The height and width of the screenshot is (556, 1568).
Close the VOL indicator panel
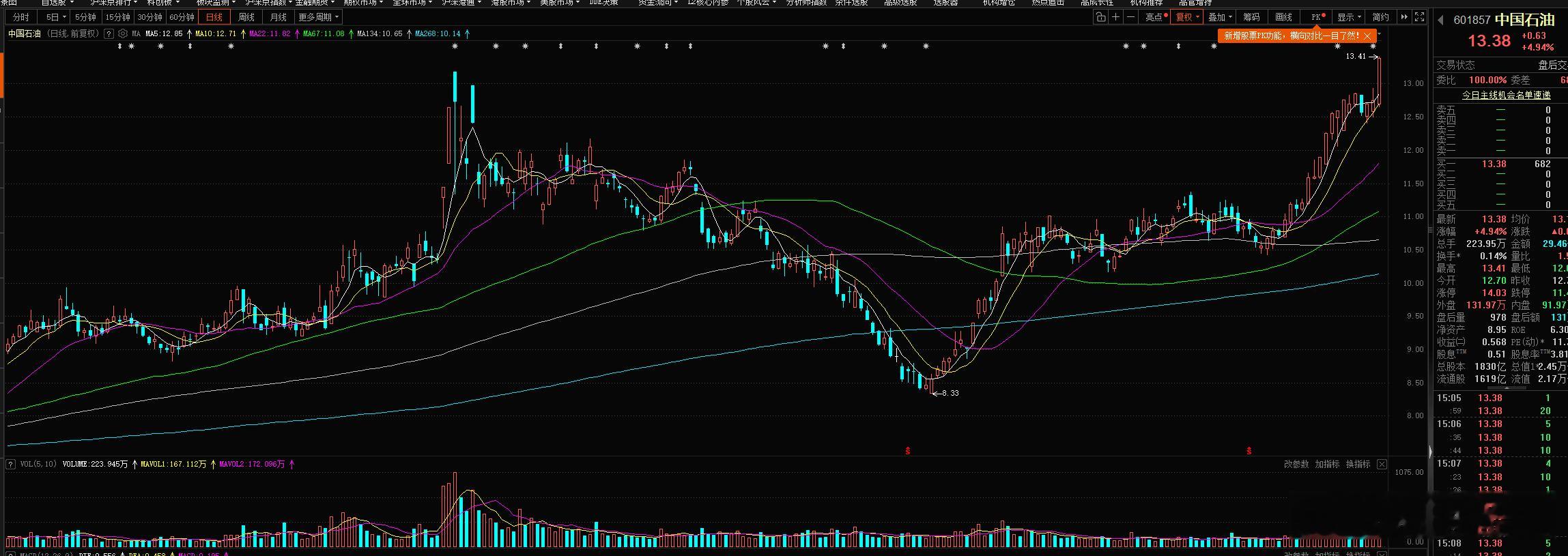[x=1382, y=464]
